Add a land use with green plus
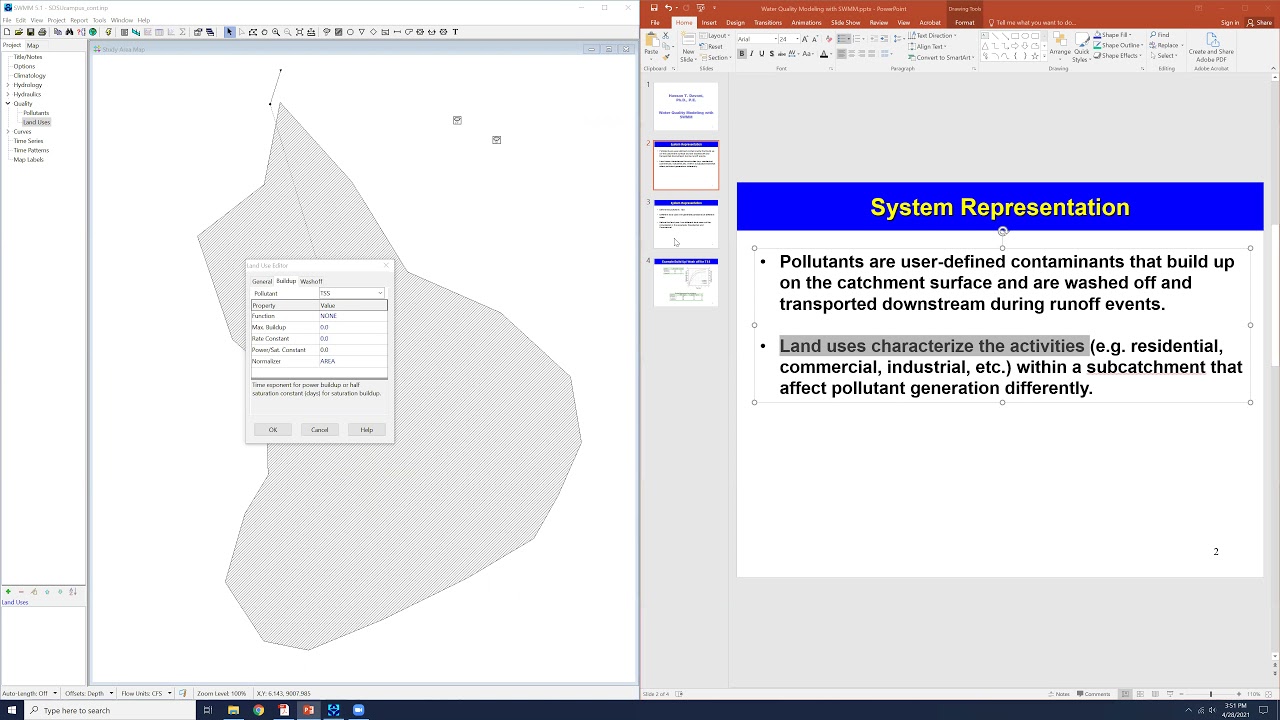The width and height of the screenshot is (1280, 720). (x=8, y=592)
